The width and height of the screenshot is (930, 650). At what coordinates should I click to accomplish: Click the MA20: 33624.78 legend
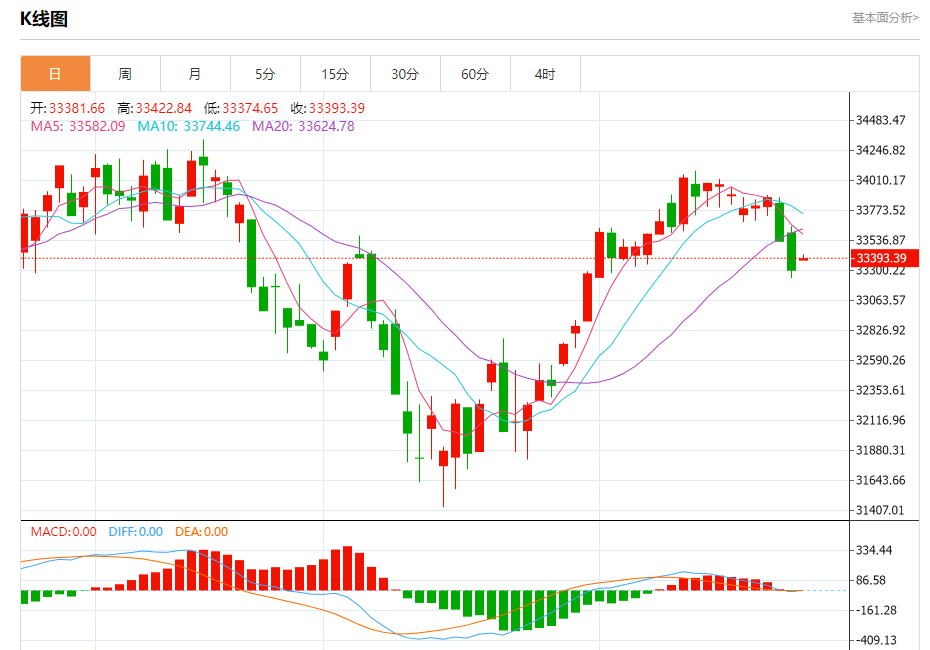point(303,126)
